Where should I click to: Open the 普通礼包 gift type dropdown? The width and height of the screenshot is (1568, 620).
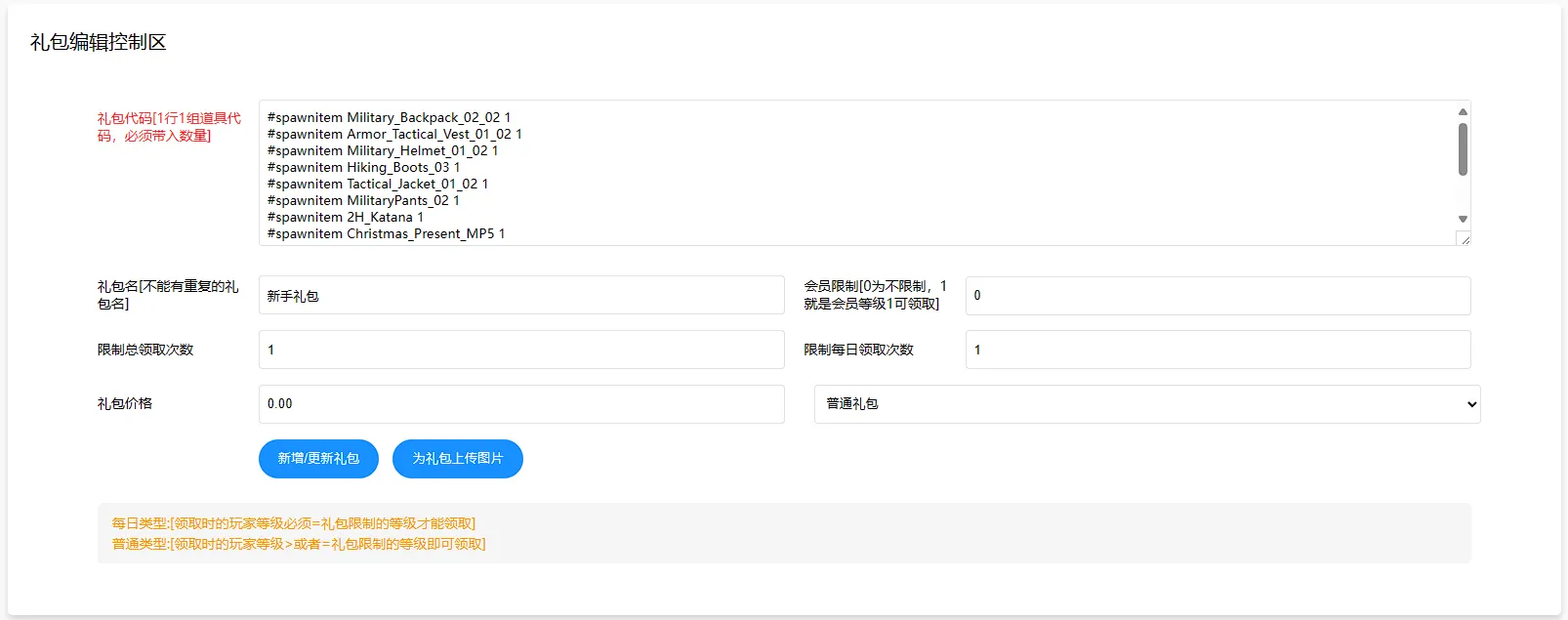[x=1146, y=404]
